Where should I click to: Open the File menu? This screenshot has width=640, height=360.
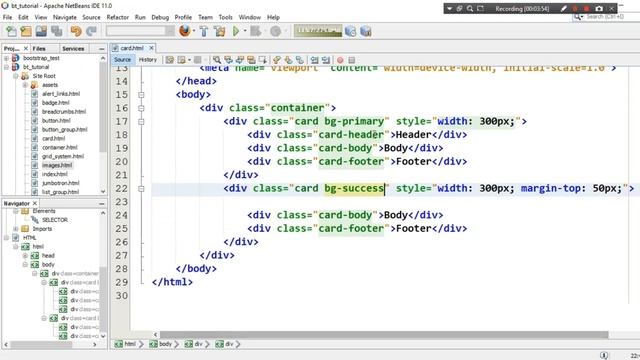[7, 17]
